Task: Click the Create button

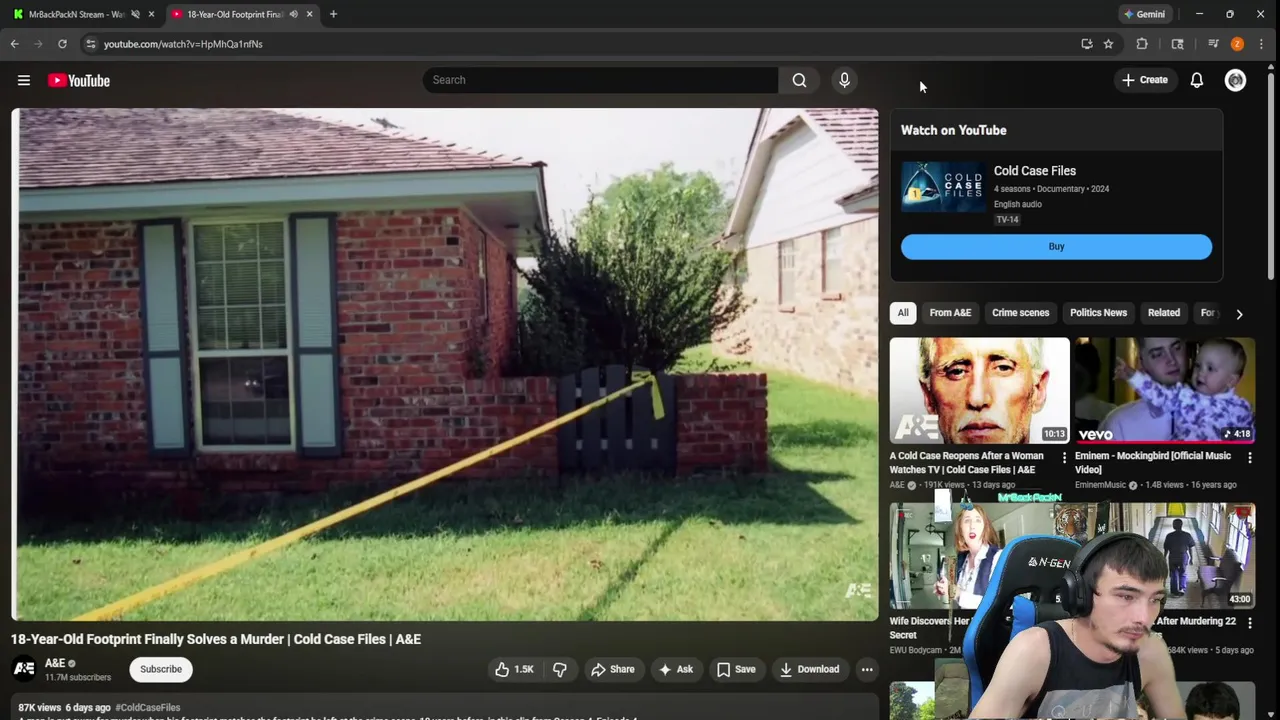Action: click(1145, 80)
